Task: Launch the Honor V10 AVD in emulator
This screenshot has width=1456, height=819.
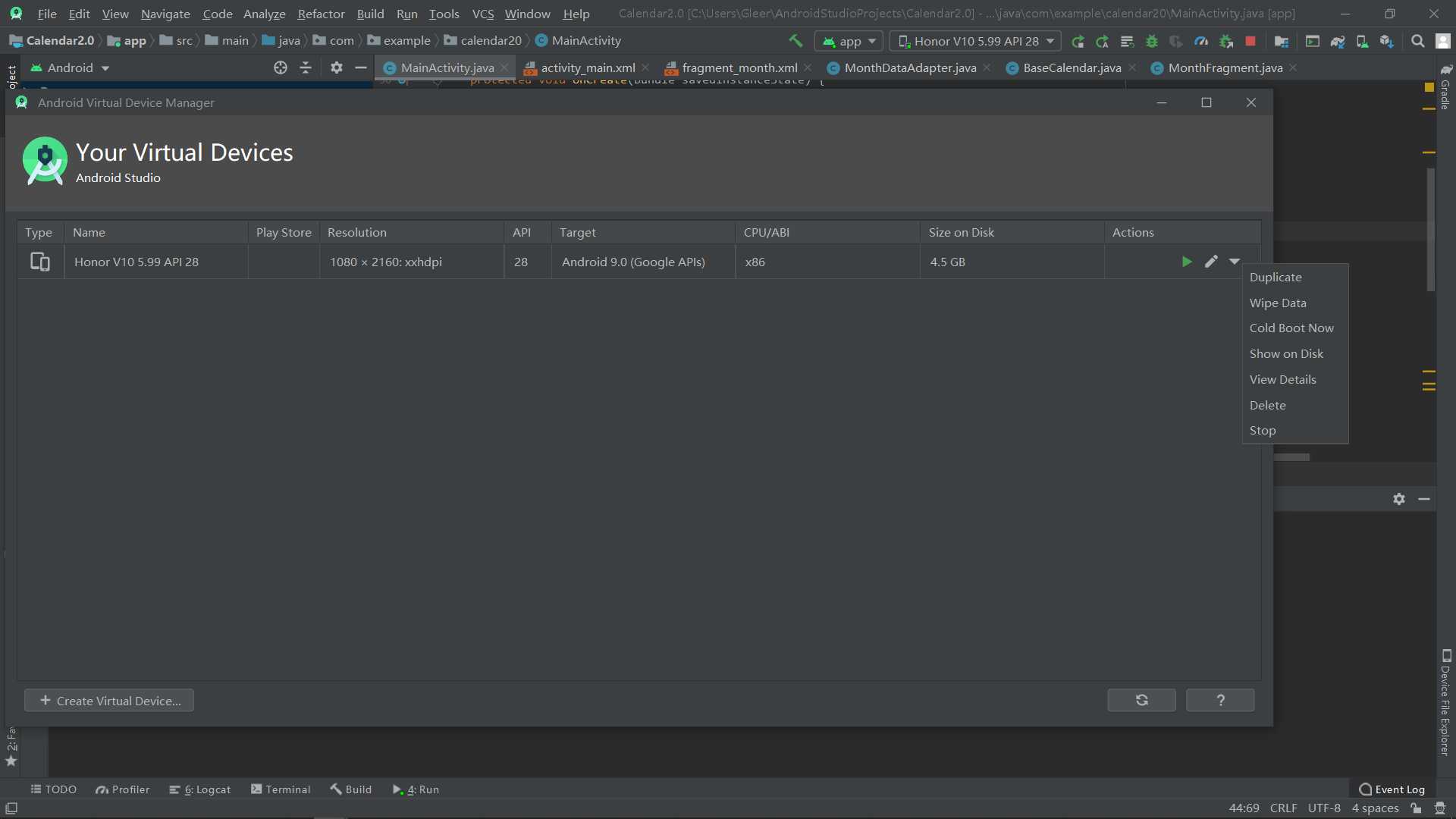Action: 1187,262
